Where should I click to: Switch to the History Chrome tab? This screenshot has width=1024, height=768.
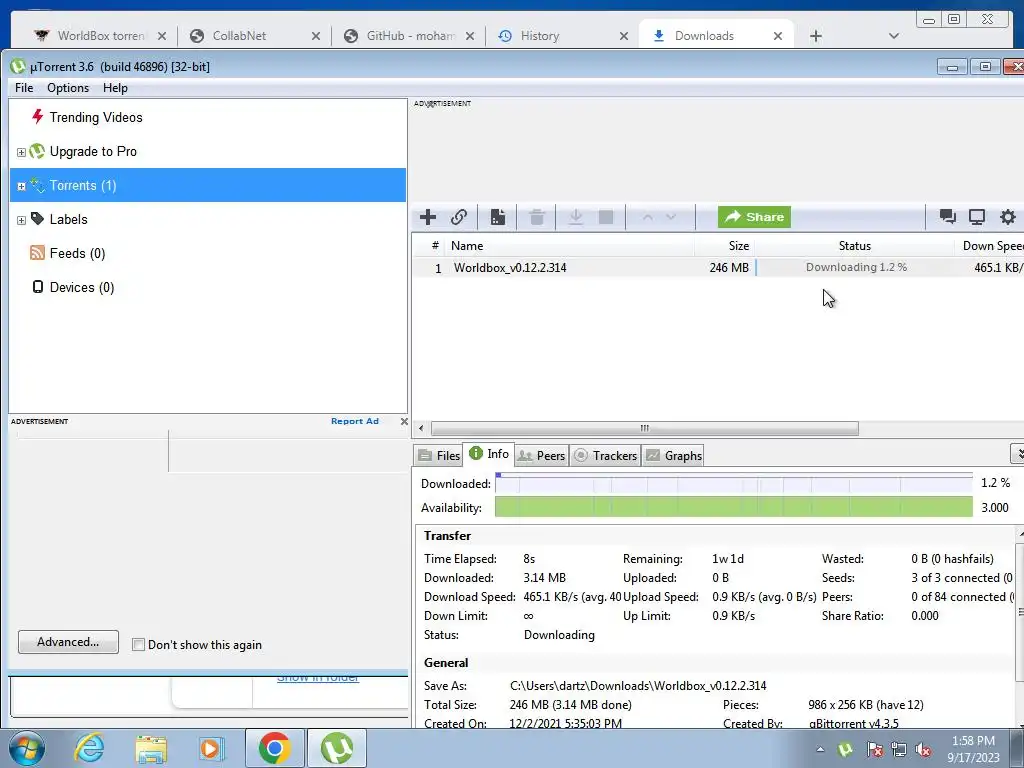562,36
